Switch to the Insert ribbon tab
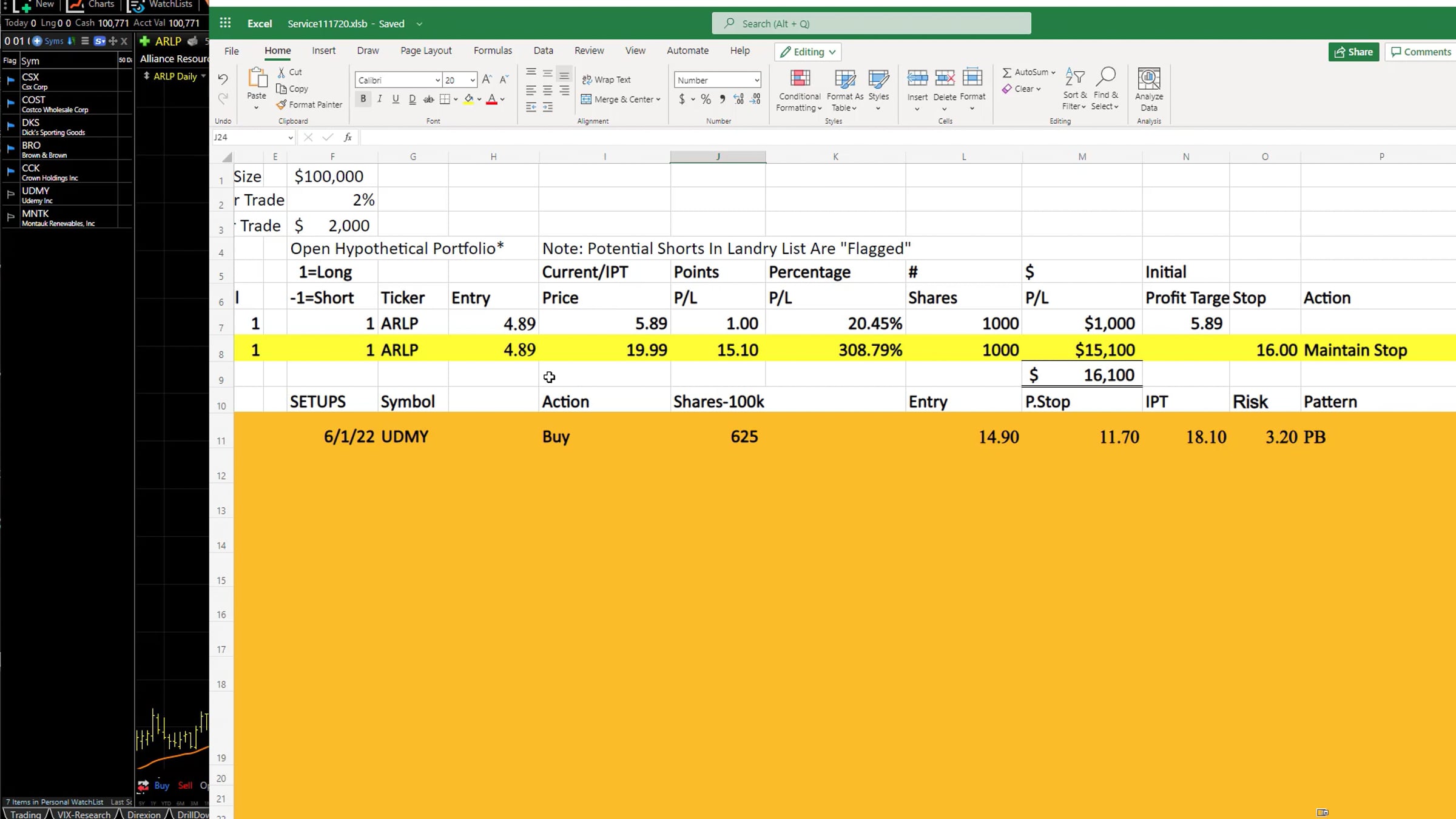Viewport: 1456px width, 819px height. 323,51
